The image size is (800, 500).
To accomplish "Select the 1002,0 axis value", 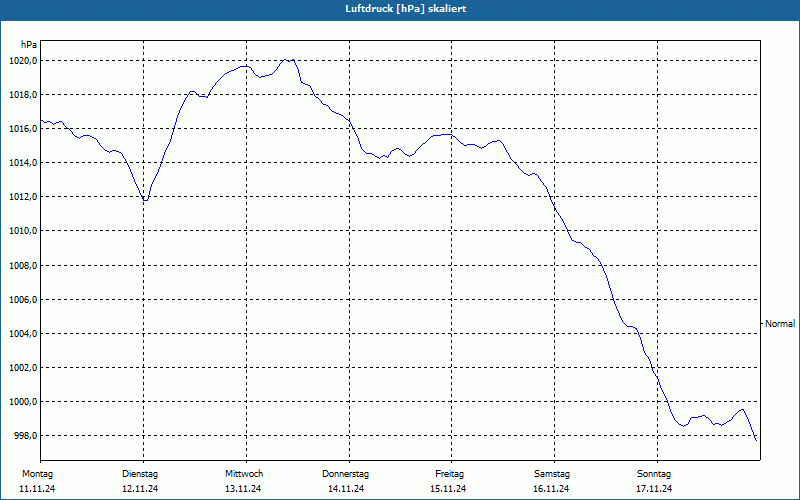I will 23,368.
